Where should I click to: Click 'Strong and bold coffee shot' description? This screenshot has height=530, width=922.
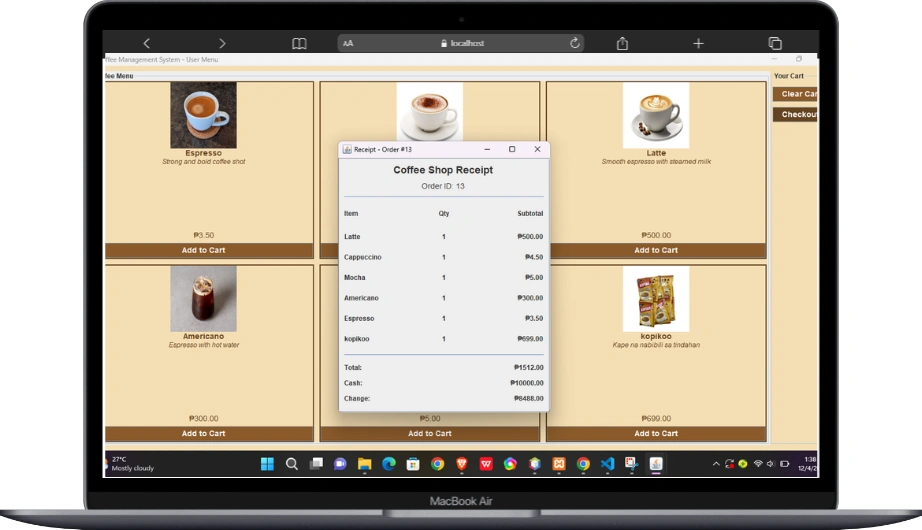point(203,162)
